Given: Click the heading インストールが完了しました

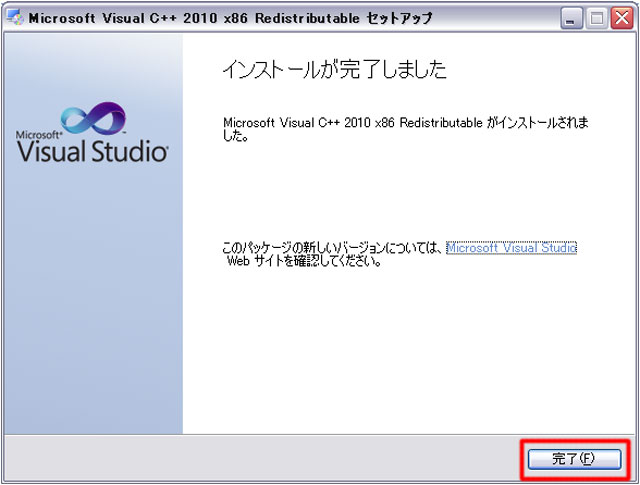Looking at the screenshot, I should tap(334, 69).
